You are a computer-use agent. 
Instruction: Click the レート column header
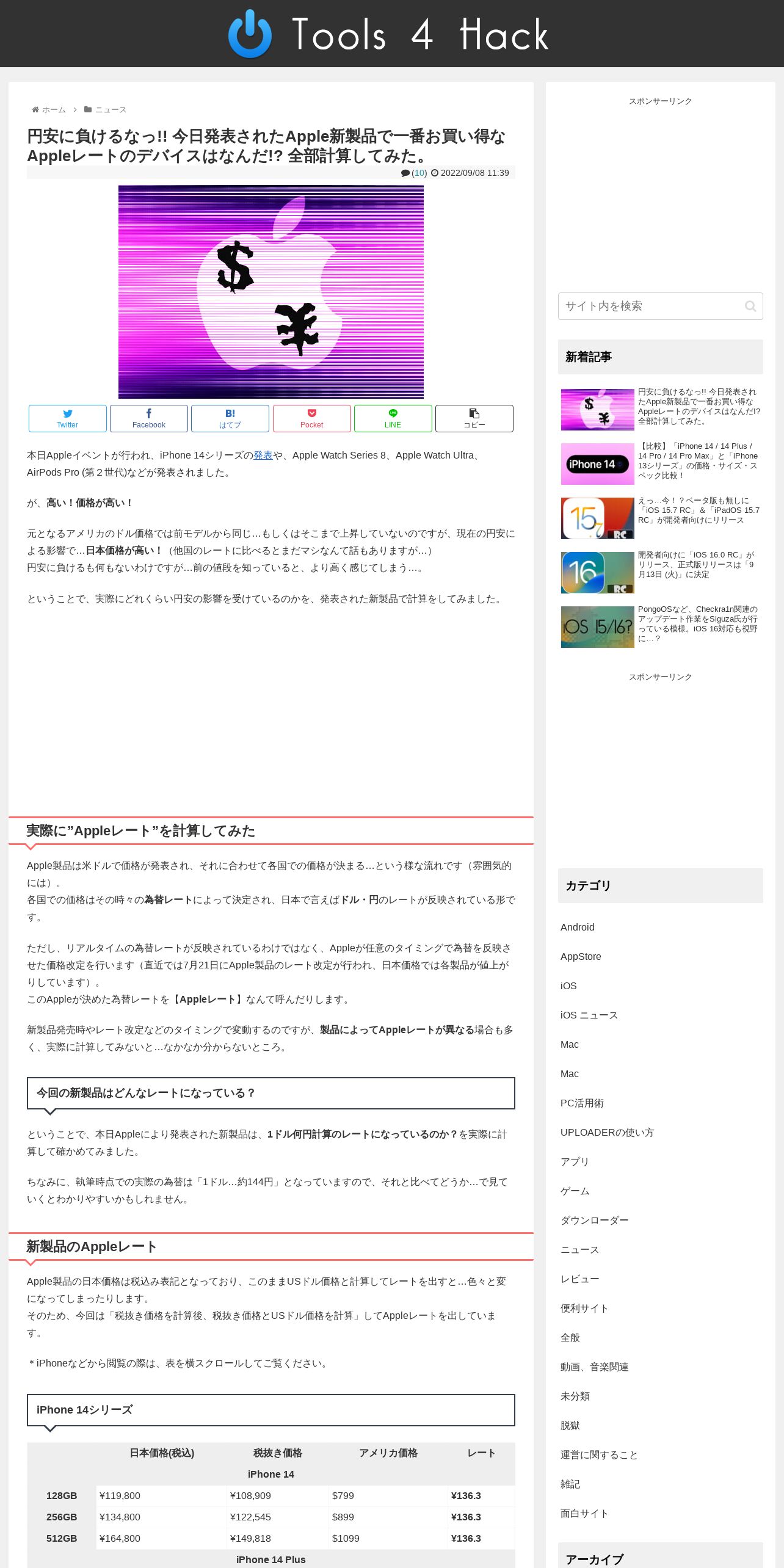click(x=481, y=1453)
